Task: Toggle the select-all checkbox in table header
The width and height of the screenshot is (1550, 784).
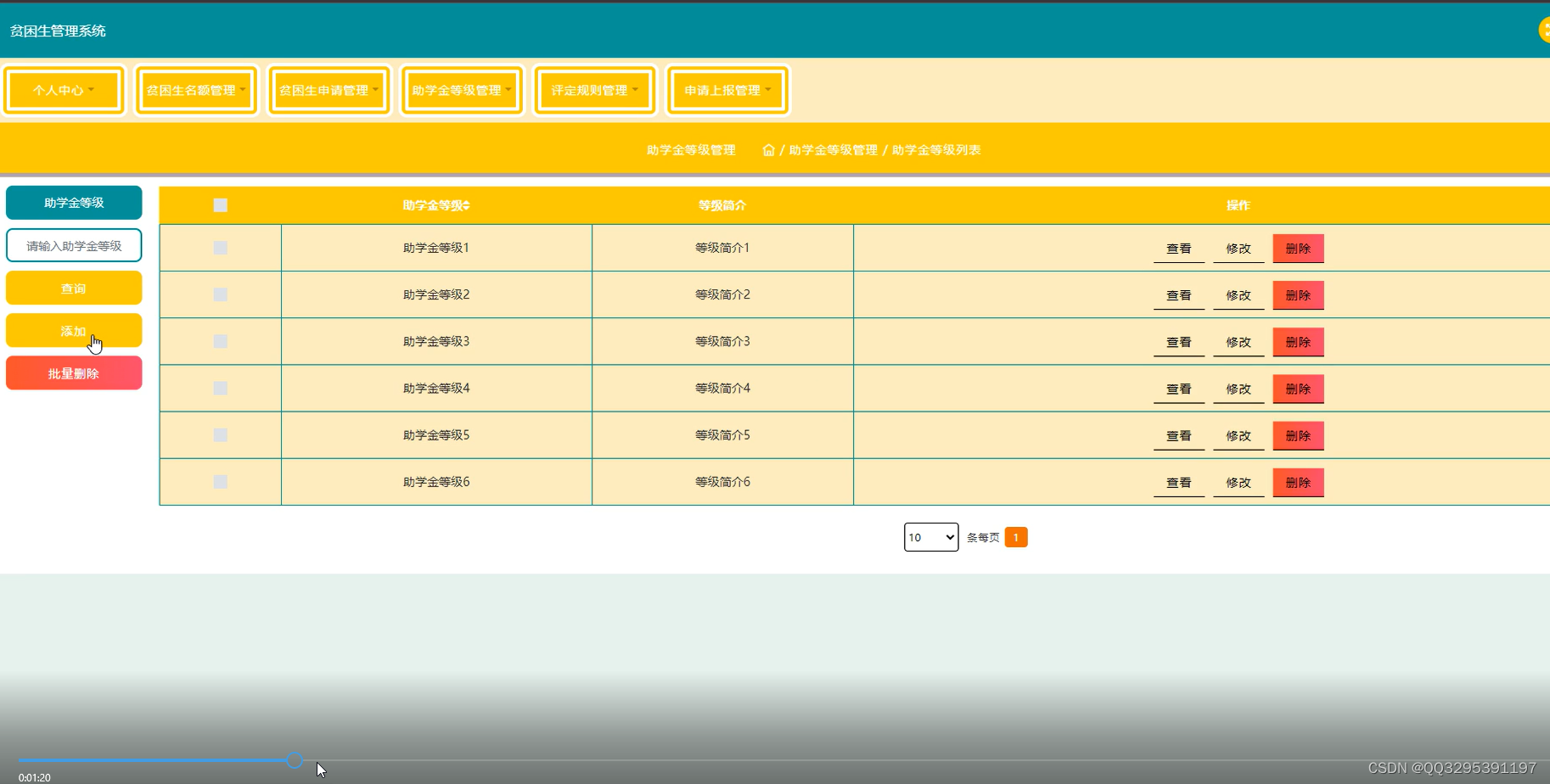Action: (221, 205)
